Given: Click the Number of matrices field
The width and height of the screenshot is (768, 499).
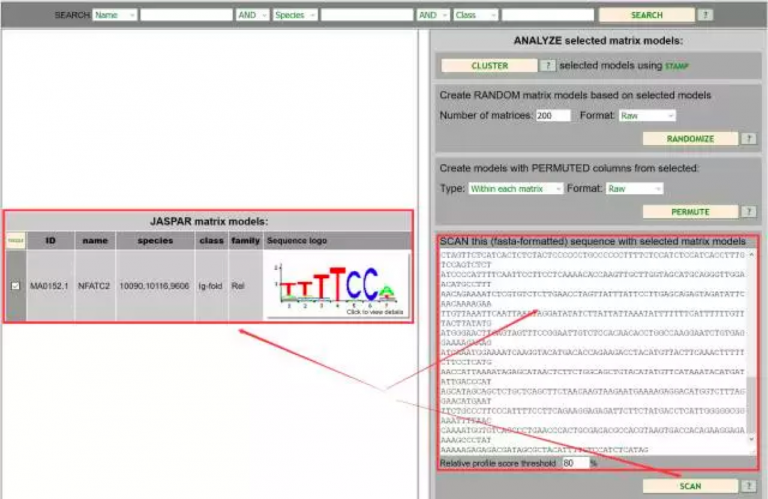Looking at the screenshot, I should tap(553, 116).
